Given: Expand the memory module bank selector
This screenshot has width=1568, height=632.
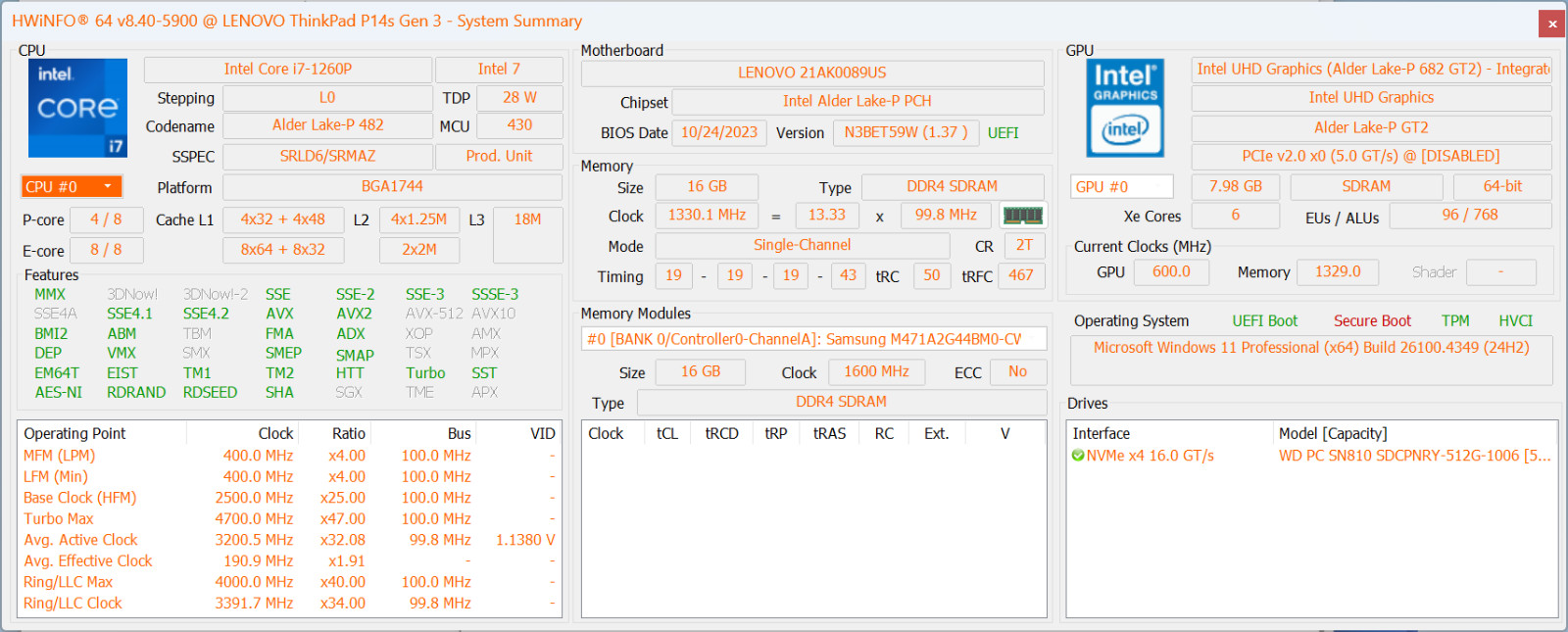Looking at the screenshot, I should tap(813, 339).
